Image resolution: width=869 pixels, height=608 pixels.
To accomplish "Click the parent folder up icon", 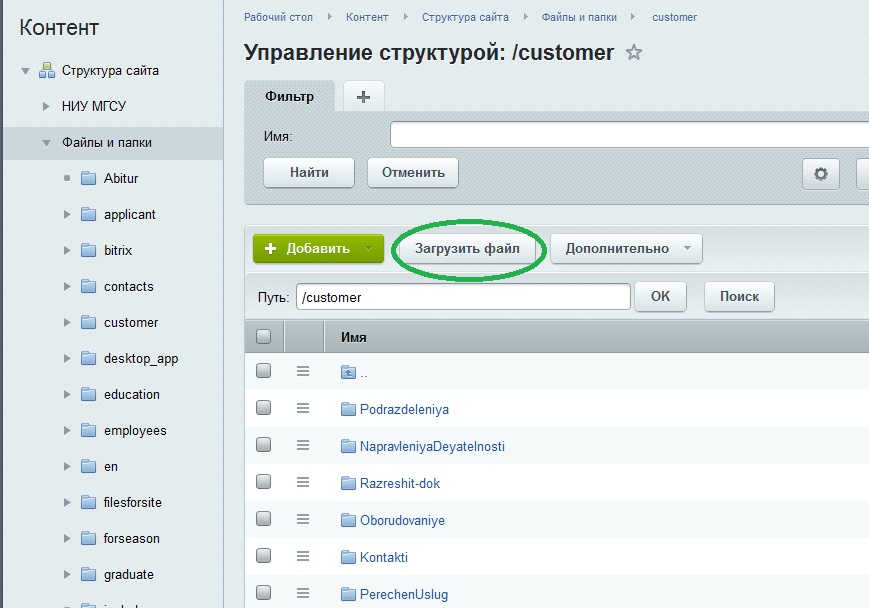I will tap(348, 372).
